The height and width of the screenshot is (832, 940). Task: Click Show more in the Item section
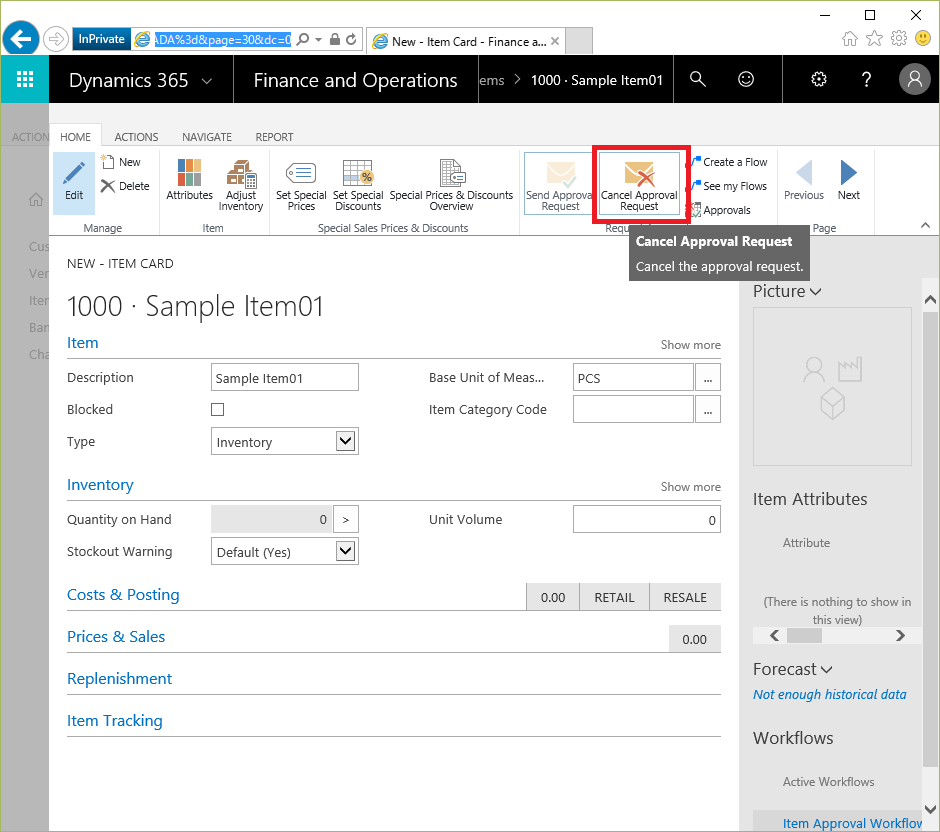tap(691, 345)
